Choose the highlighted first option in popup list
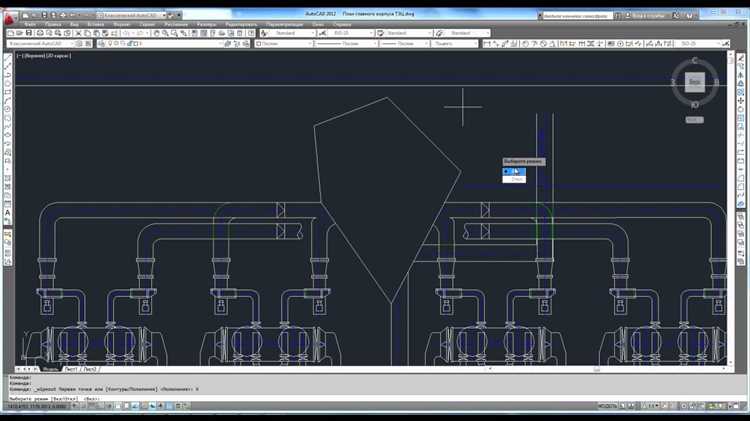This screenshot has height=421, width=750. 514,171
